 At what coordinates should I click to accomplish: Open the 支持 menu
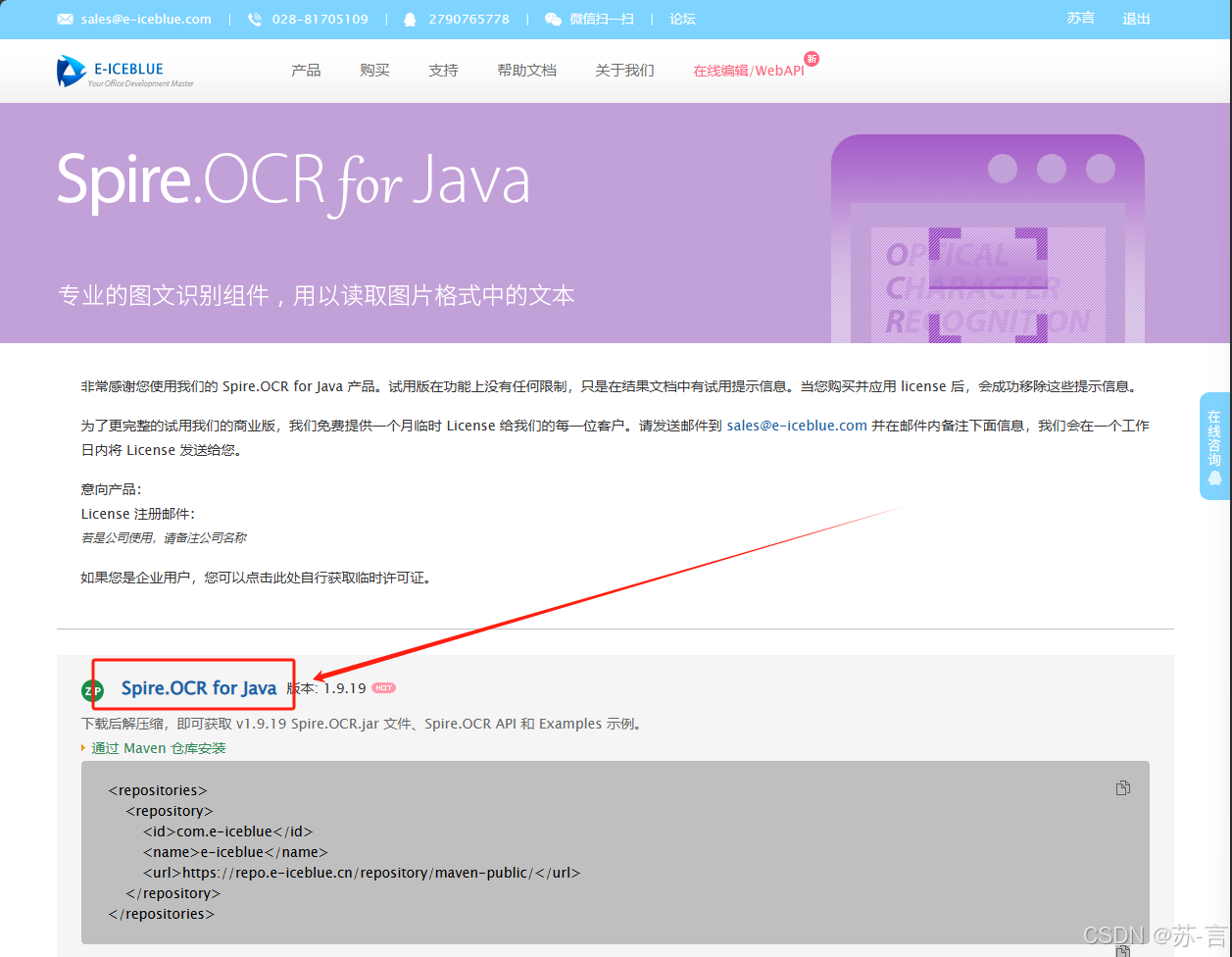(443, 71)
